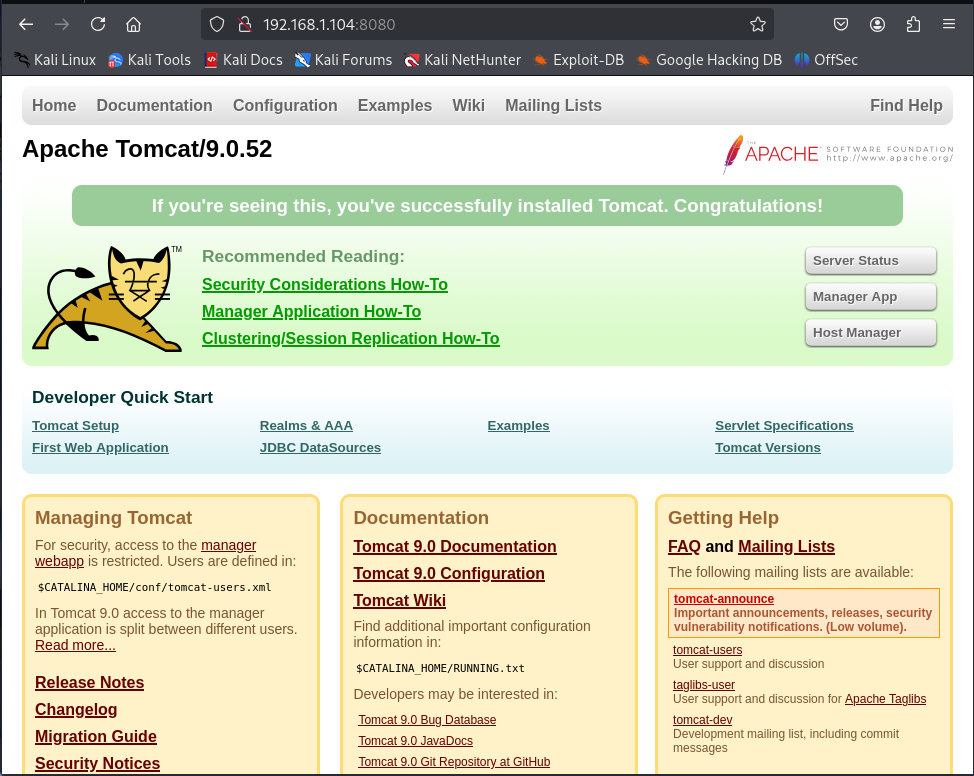The height and width of the screenshot is (776, 974).
Task: Open the Manager App button
Action: [870, 297]
